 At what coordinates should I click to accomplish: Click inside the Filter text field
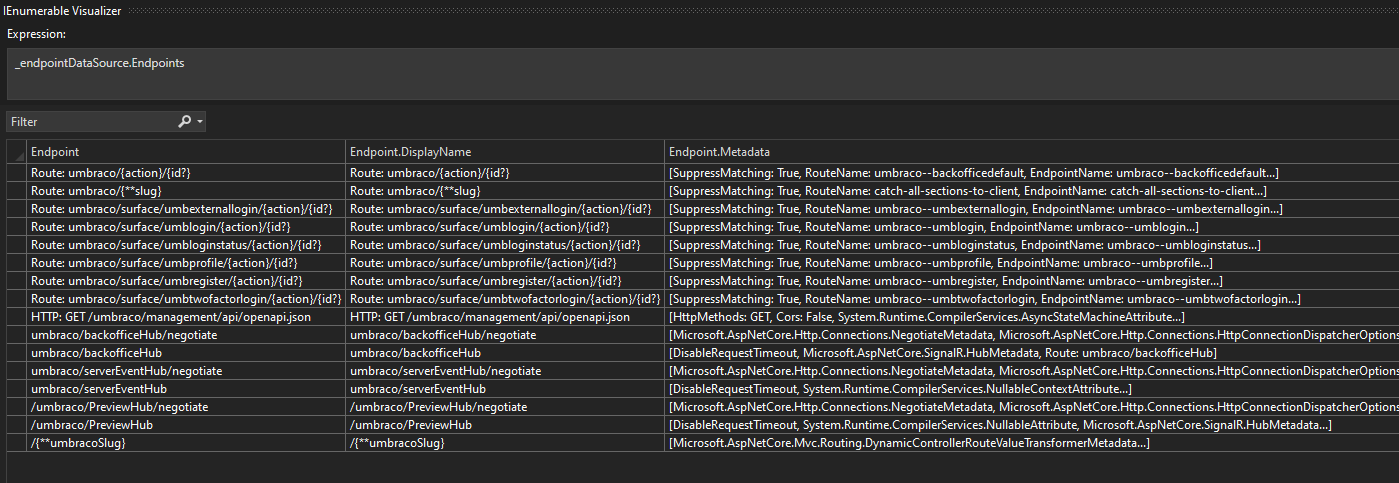coord(90,121)
